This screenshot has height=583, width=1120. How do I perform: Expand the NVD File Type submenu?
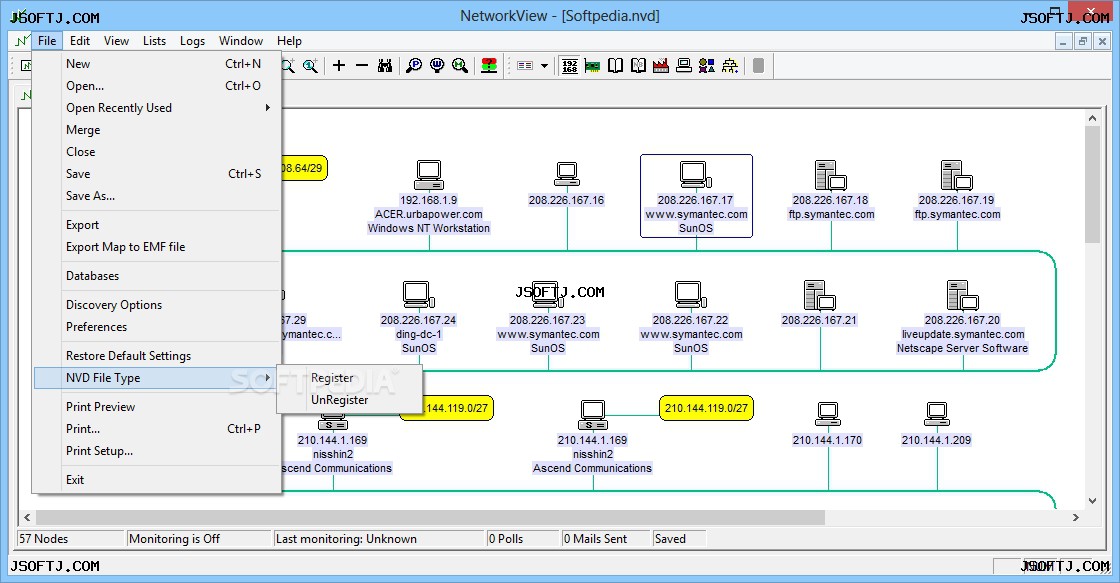[x=157, y=378]
